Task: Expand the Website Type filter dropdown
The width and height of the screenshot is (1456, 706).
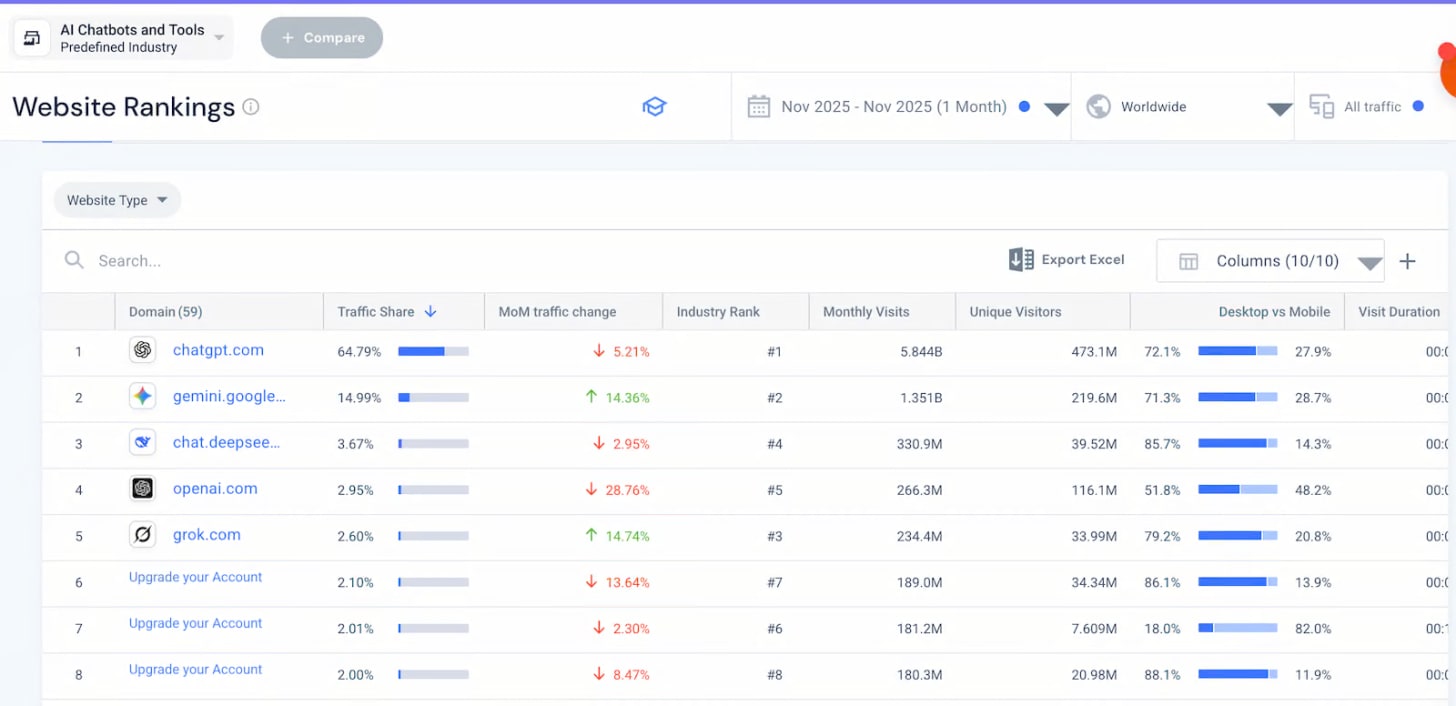Action: pos(117,200)
